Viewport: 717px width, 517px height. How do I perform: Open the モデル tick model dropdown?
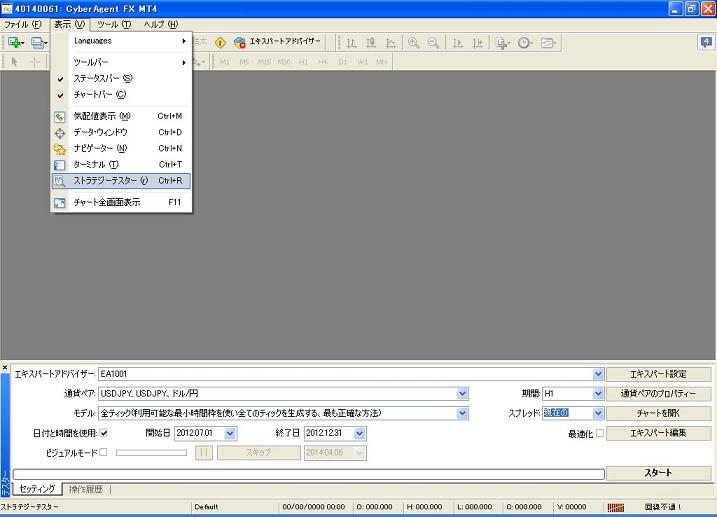(462, 413)
